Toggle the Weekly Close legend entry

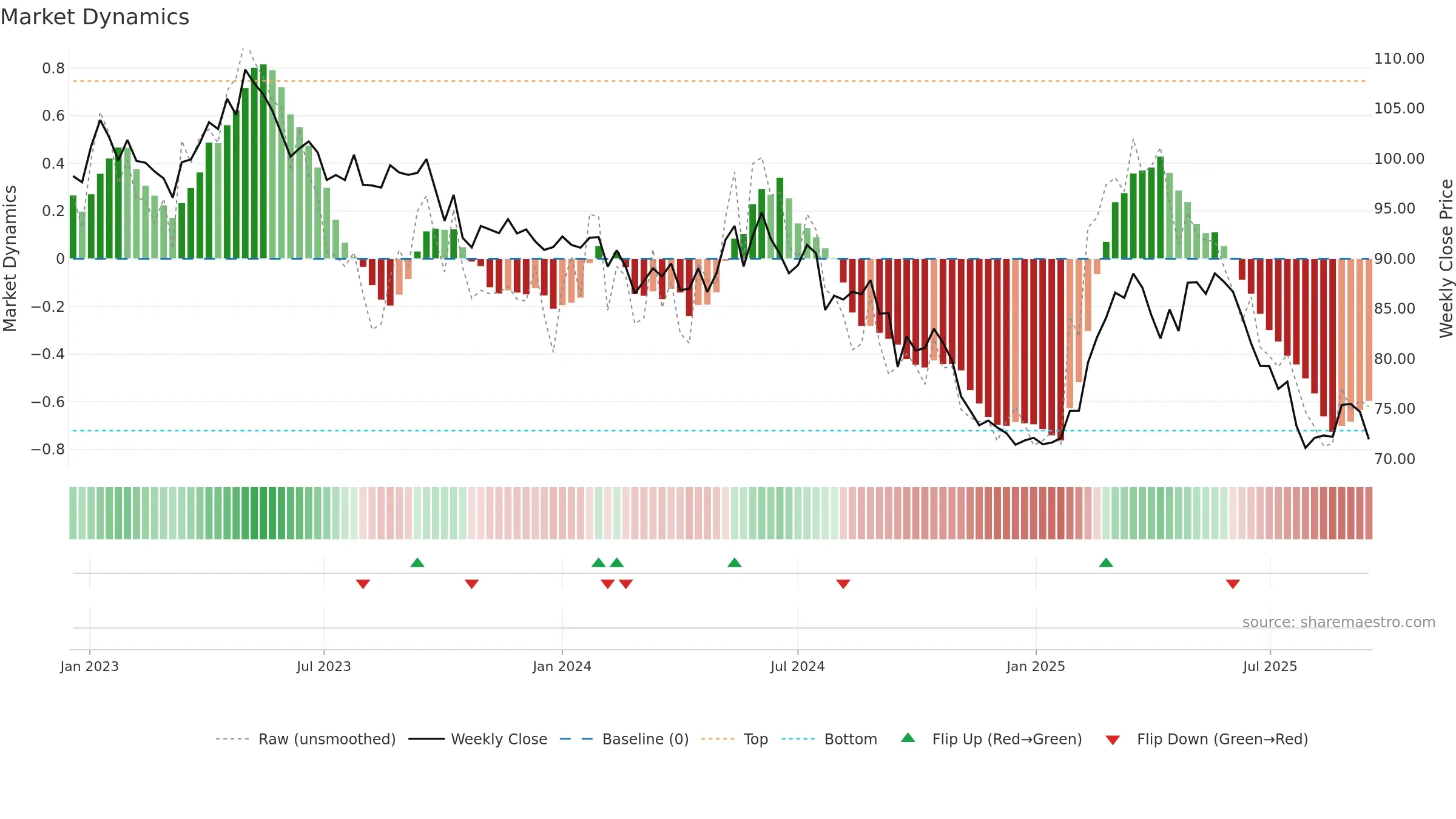pyautogui.click(x=478, y=739)
